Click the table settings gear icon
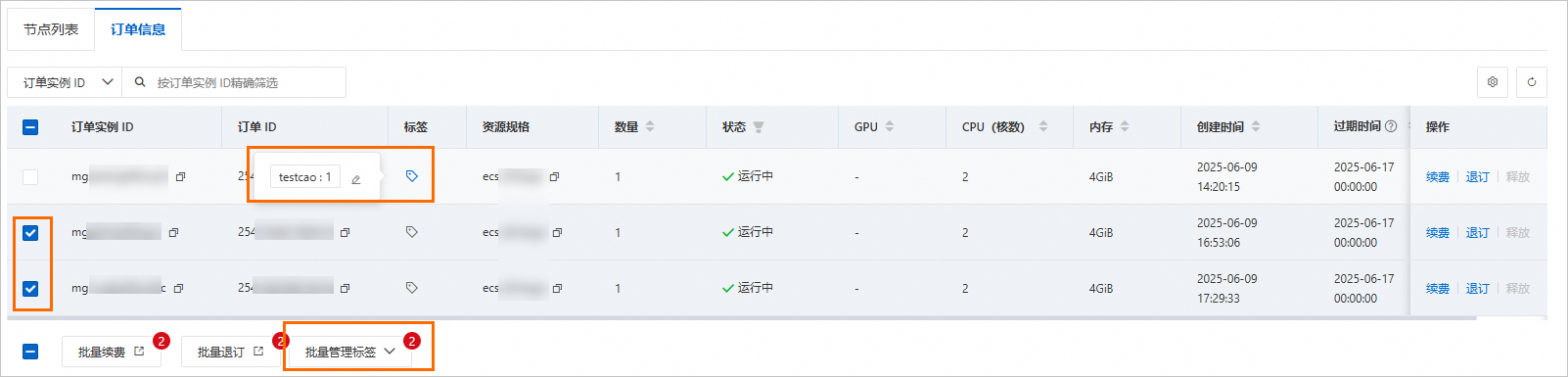 pyautogui.click(x=1493, y=82)
